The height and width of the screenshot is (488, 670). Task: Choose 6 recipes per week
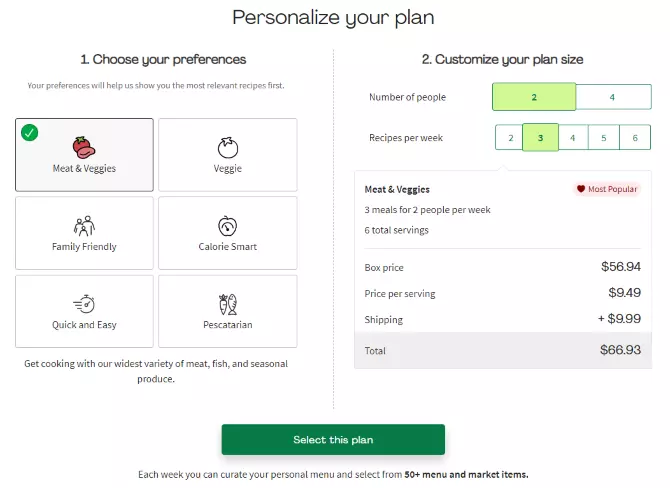coord(635,138)
